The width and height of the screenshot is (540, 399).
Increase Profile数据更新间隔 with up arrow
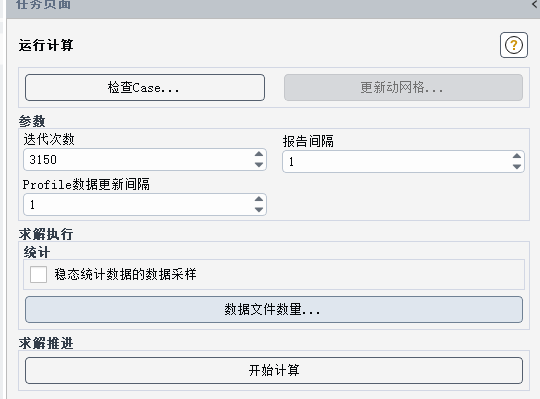coord(259,199)
